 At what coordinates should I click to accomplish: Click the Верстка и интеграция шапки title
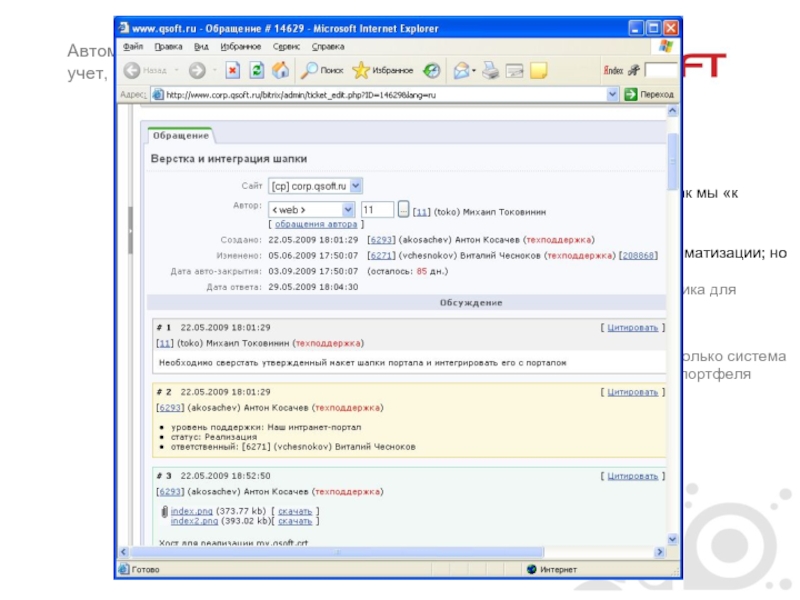coord(229,159)
